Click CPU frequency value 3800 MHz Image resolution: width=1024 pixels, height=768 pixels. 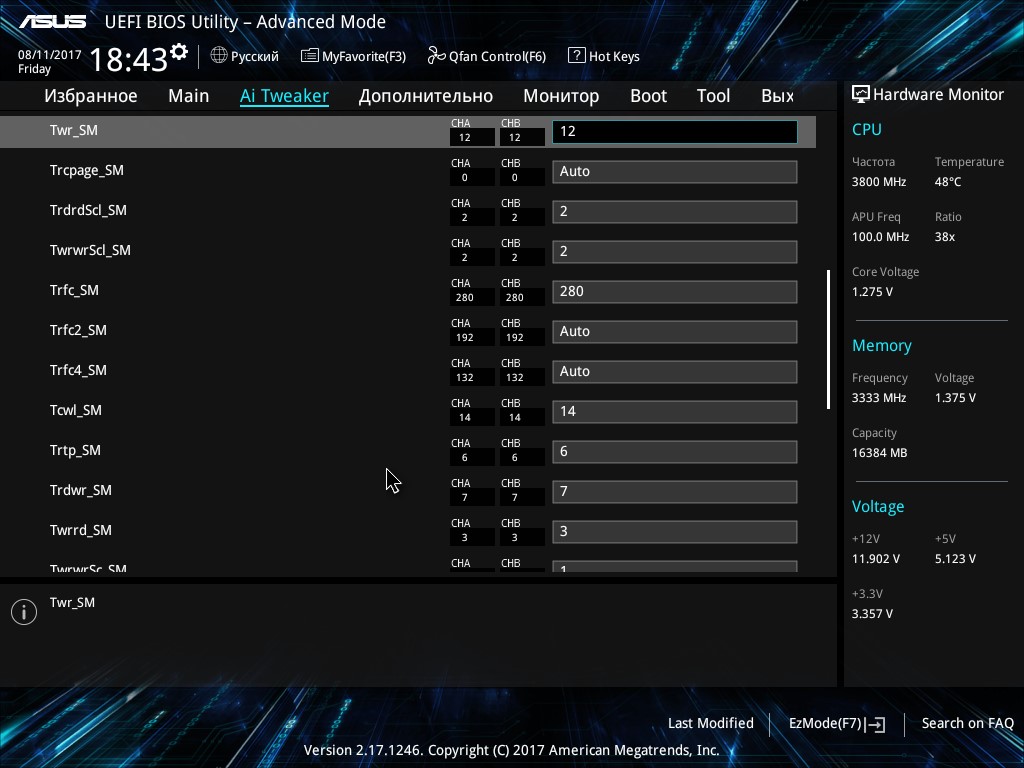[879, 182]
